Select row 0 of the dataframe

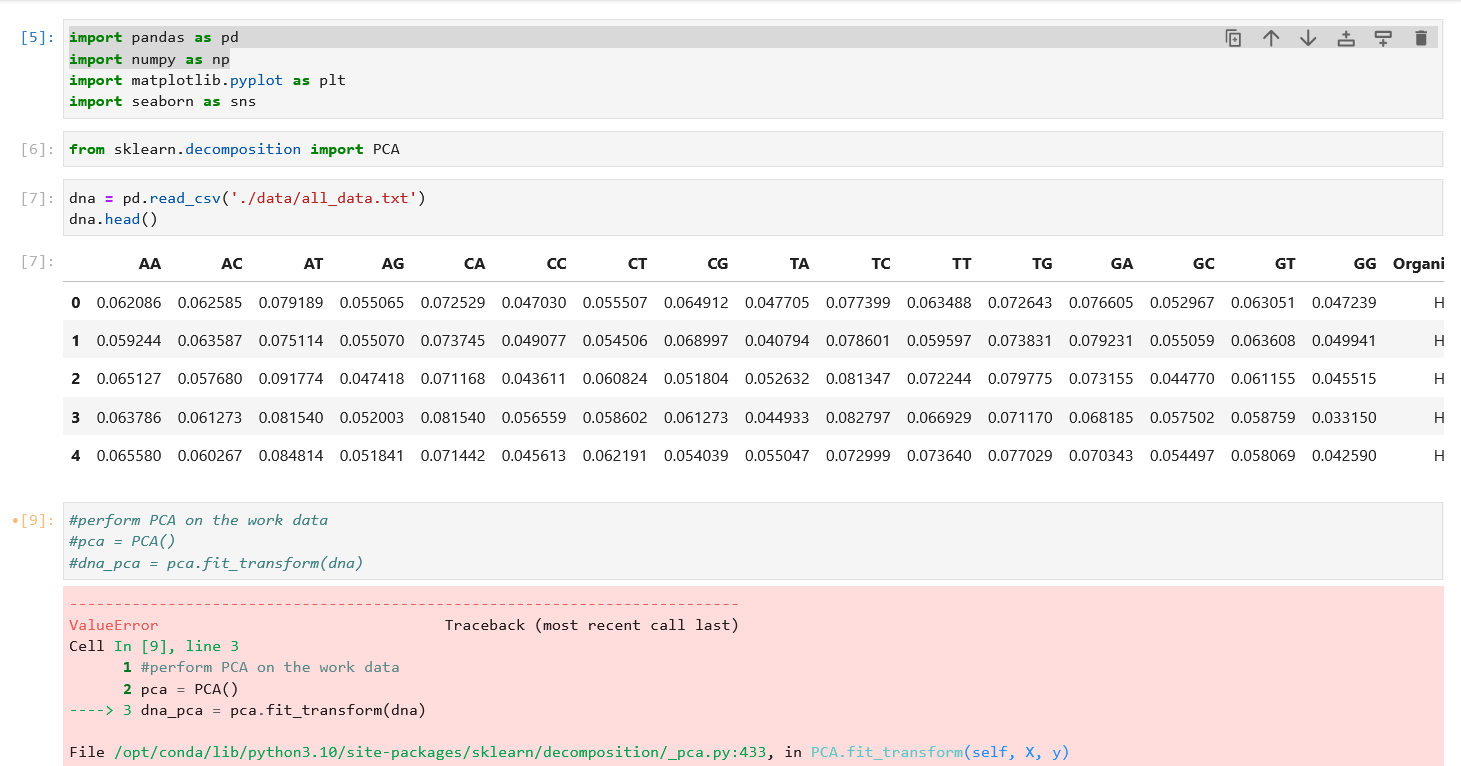pos(75,302)
